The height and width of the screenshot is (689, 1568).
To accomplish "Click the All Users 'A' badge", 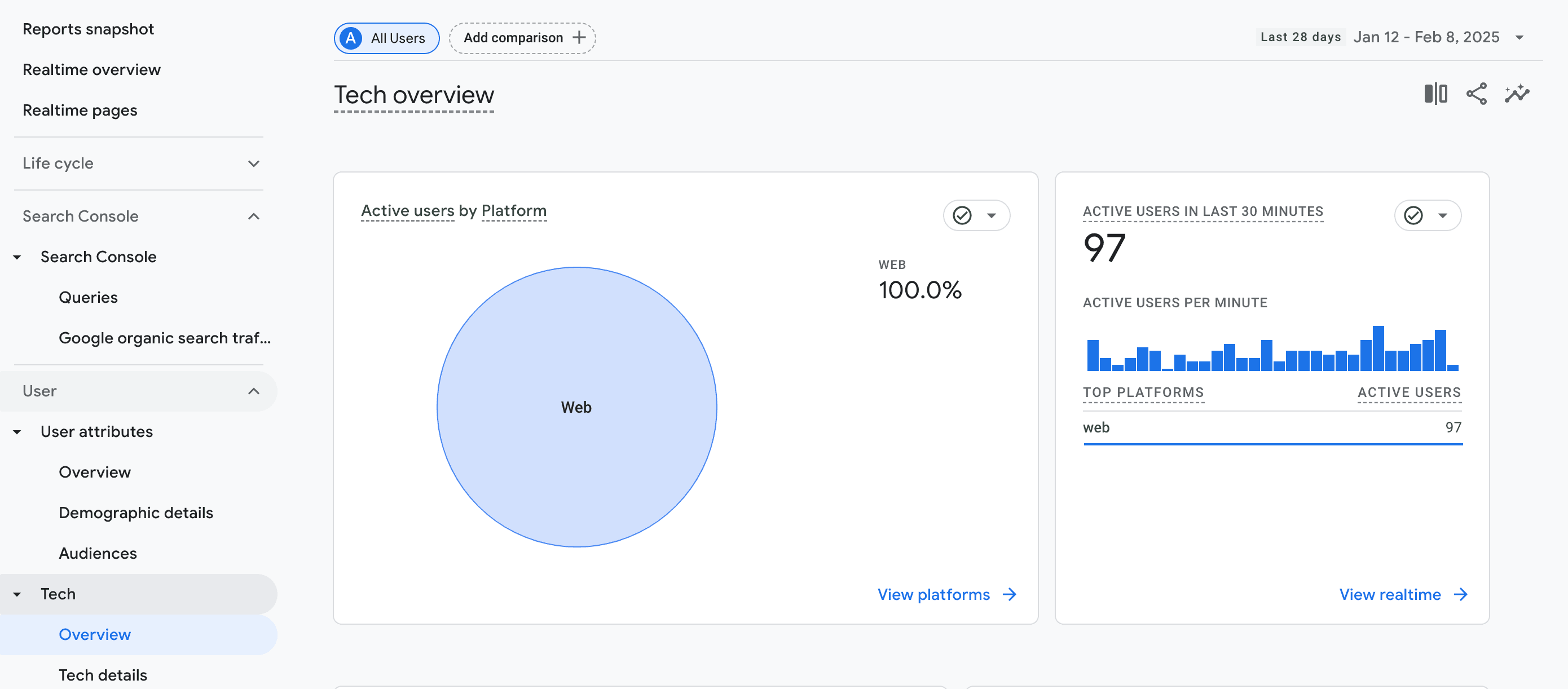I will [351, 38].
